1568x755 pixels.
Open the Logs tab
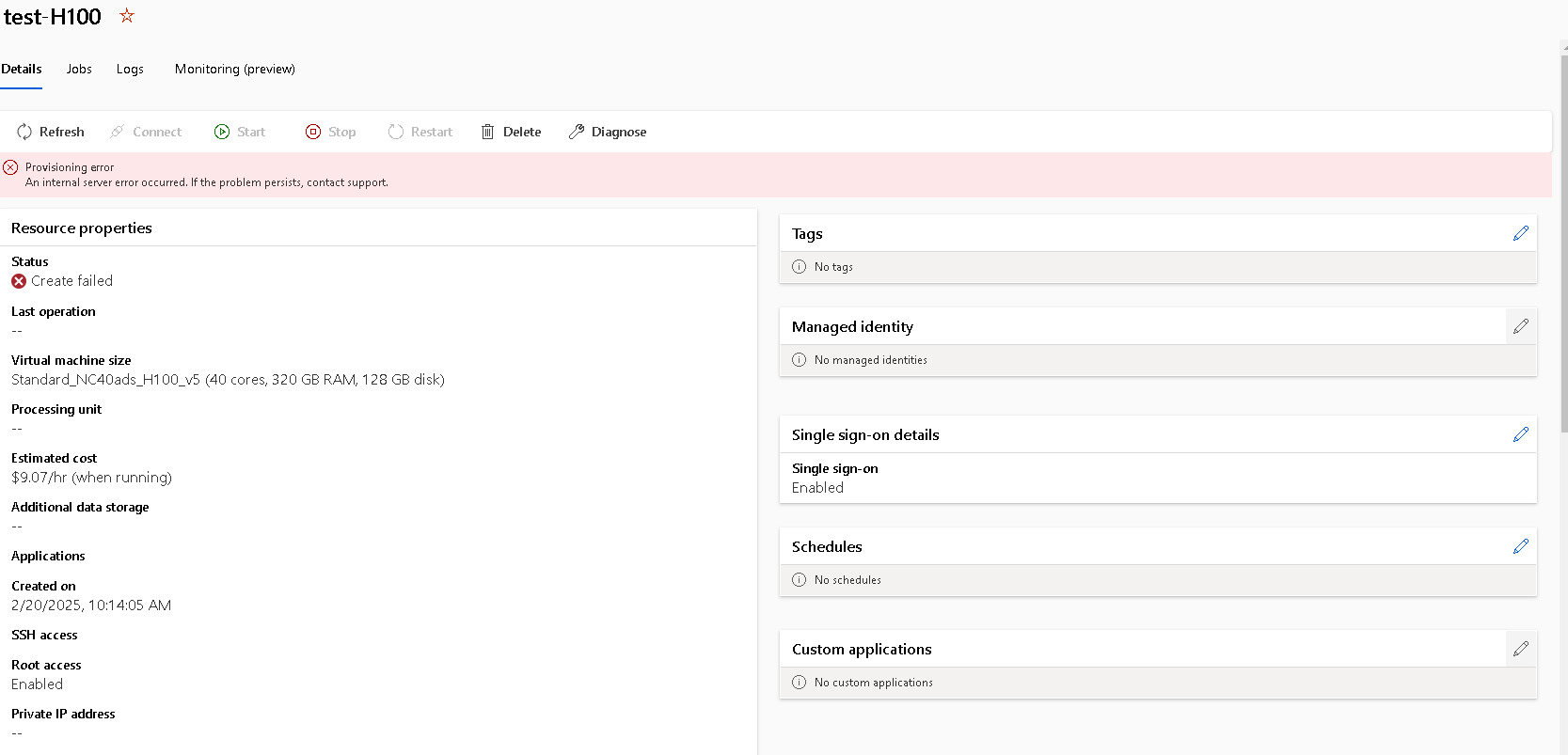click(x=130, y=69)
